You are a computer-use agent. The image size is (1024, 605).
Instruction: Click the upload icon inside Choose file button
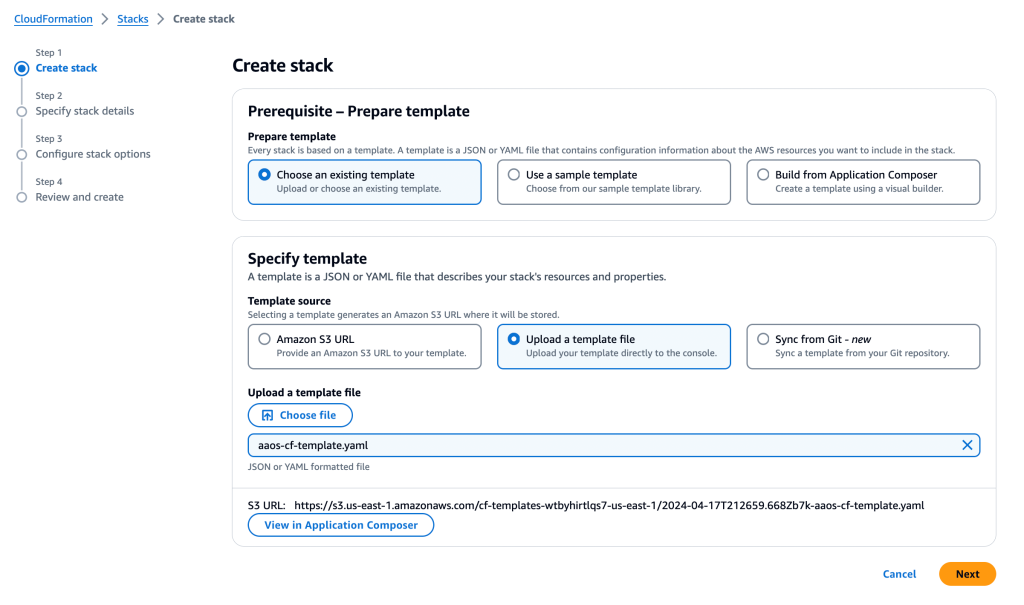[x=266, y=415]
